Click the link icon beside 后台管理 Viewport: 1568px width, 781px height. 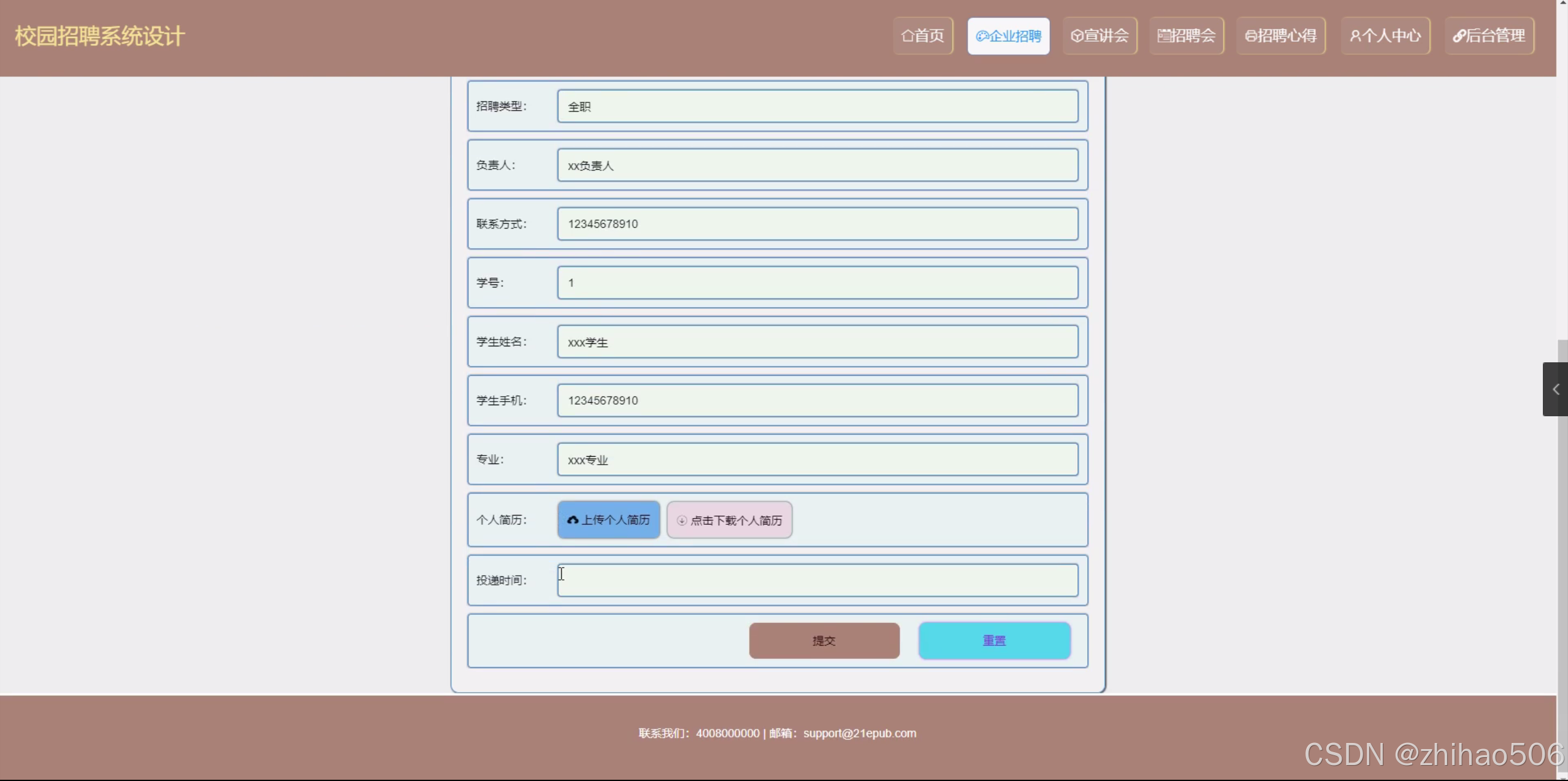coord(1459,36)
